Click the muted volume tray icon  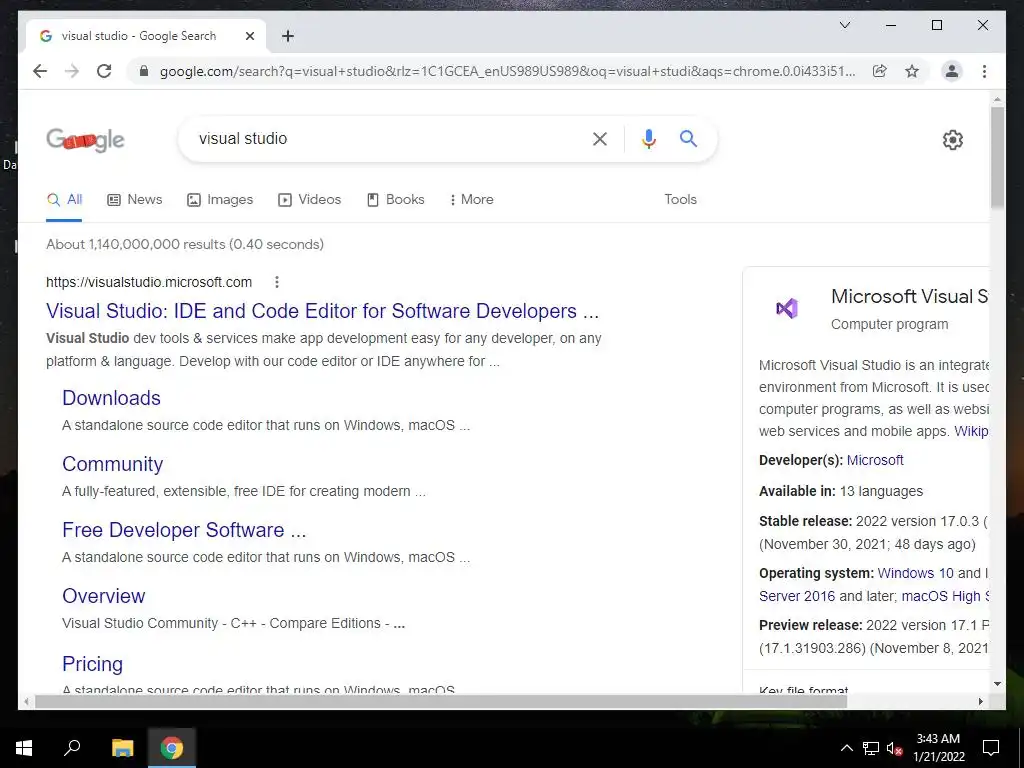click(894, 748)
